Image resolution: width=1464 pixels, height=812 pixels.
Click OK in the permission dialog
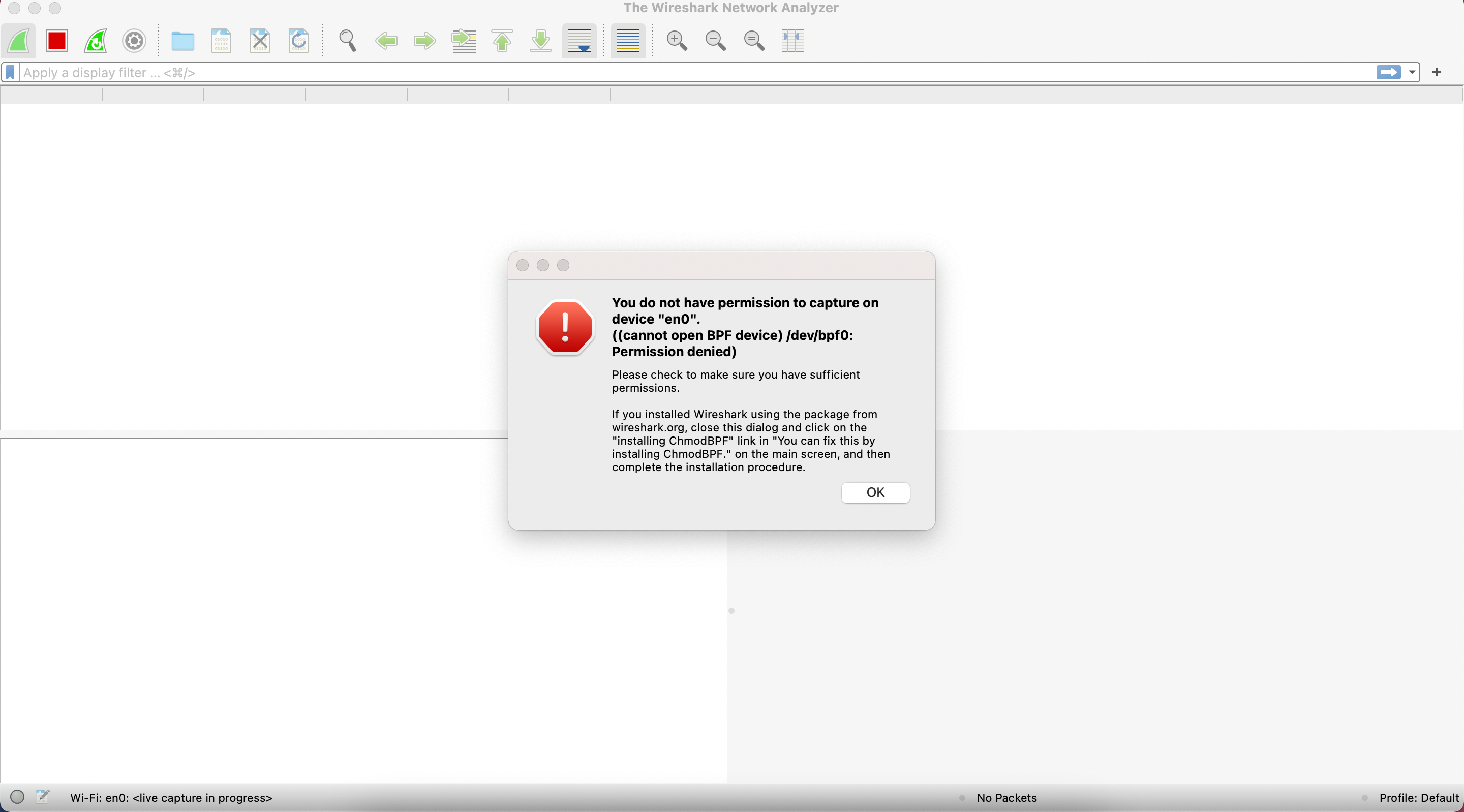[x=875, y=492]
